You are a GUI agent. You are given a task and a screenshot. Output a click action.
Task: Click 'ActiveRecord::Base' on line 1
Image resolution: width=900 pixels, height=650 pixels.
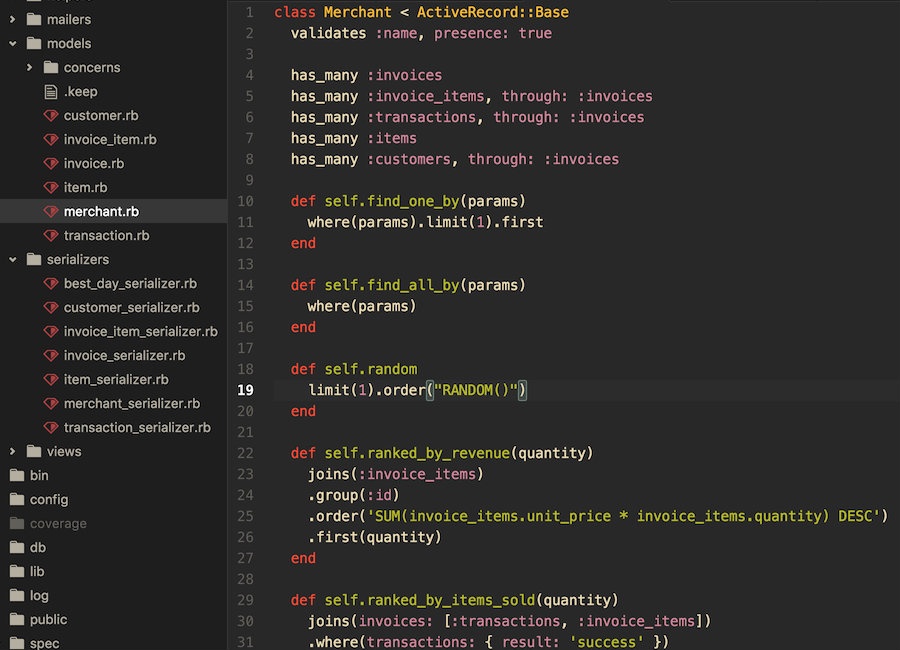(x=493, y=12)
